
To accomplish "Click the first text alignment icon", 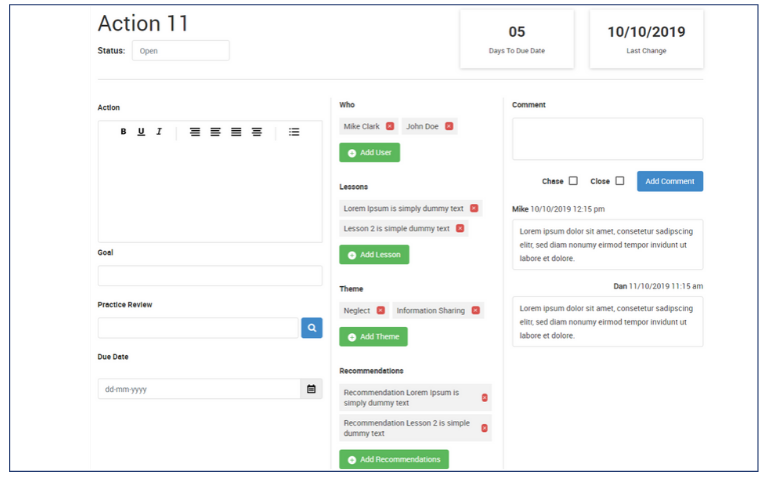I will [x=195, y=132].
